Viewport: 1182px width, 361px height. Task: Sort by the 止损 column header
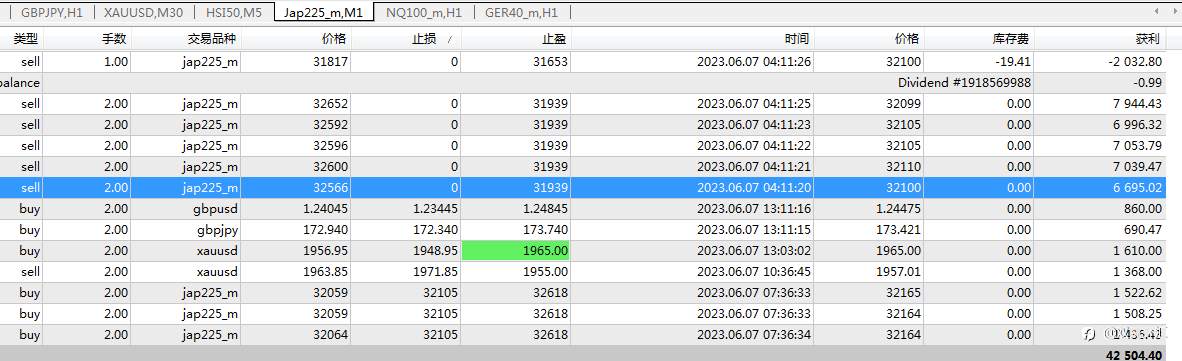425,38
